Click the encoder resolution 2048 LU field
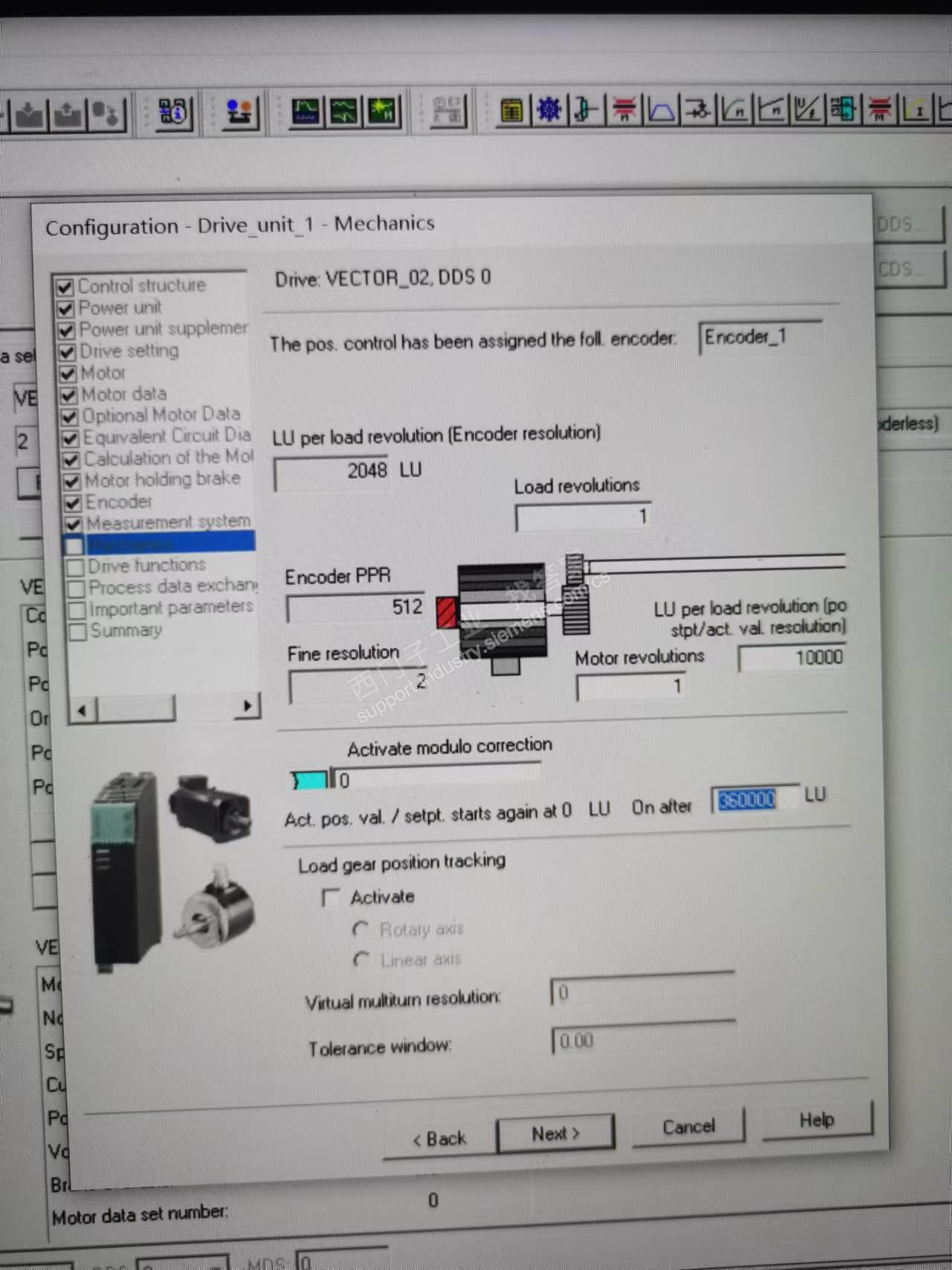The image size is (952, 1270). click(331, 472)
